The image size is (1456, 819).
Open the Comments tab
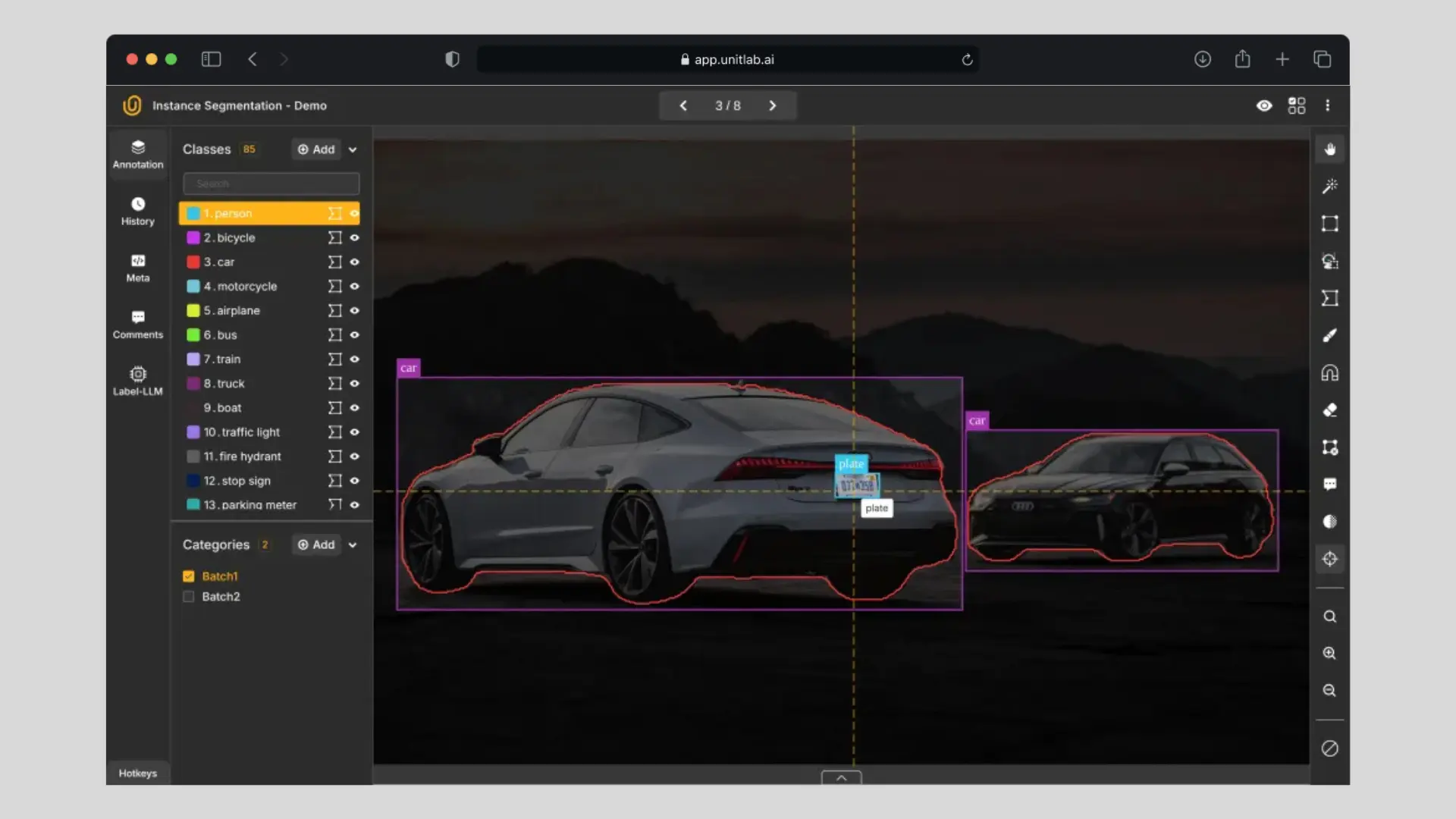point(137,324)
